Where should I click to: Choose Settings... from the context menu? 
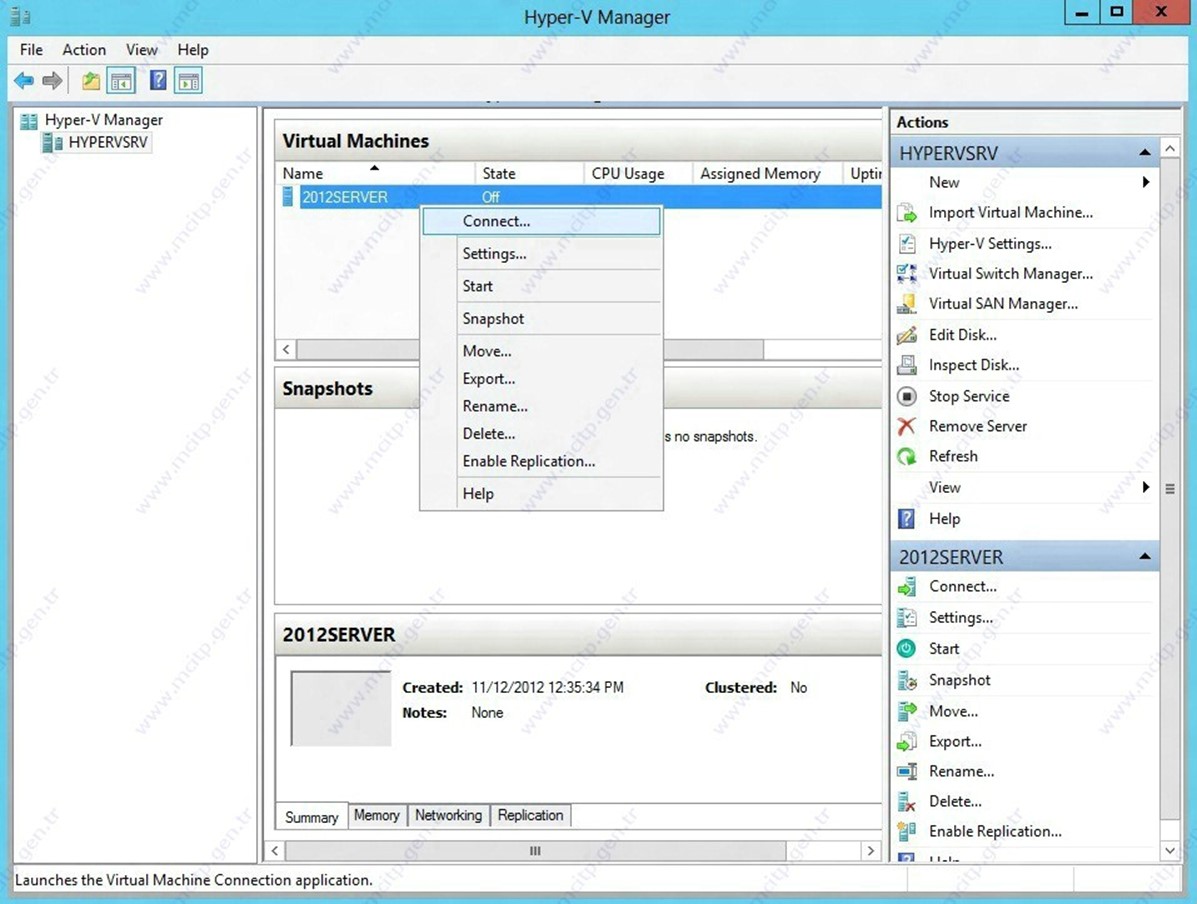pos(541,253)
